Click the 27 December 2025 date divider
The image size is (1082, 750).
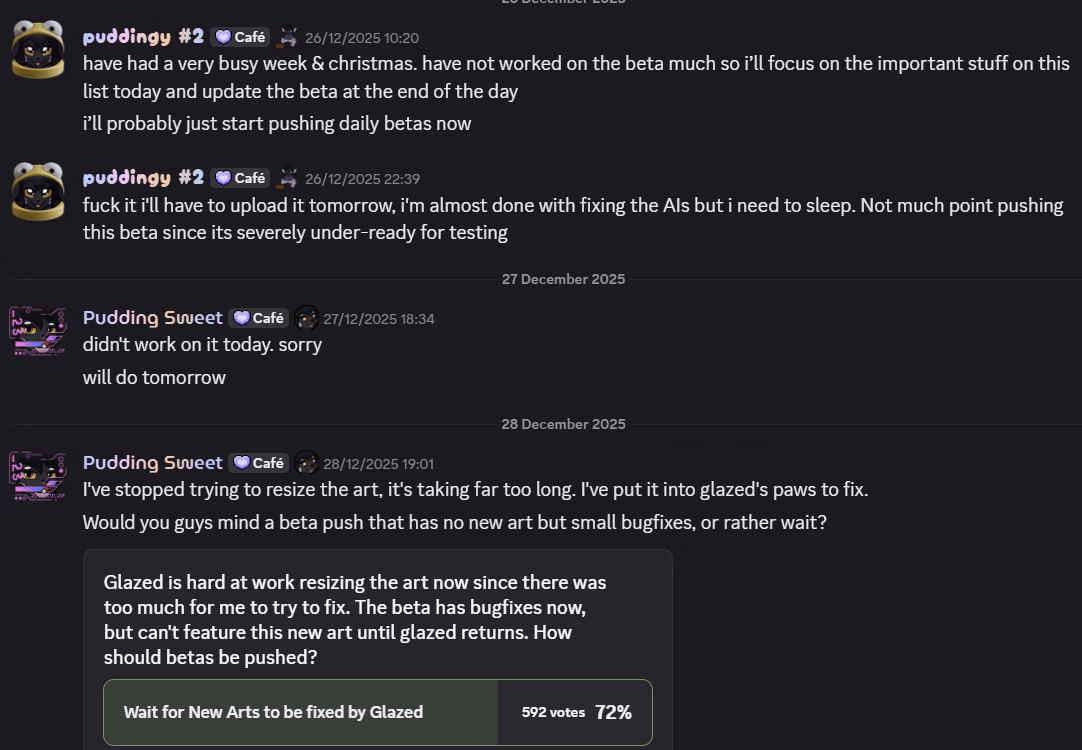click(x=563, y=279)
